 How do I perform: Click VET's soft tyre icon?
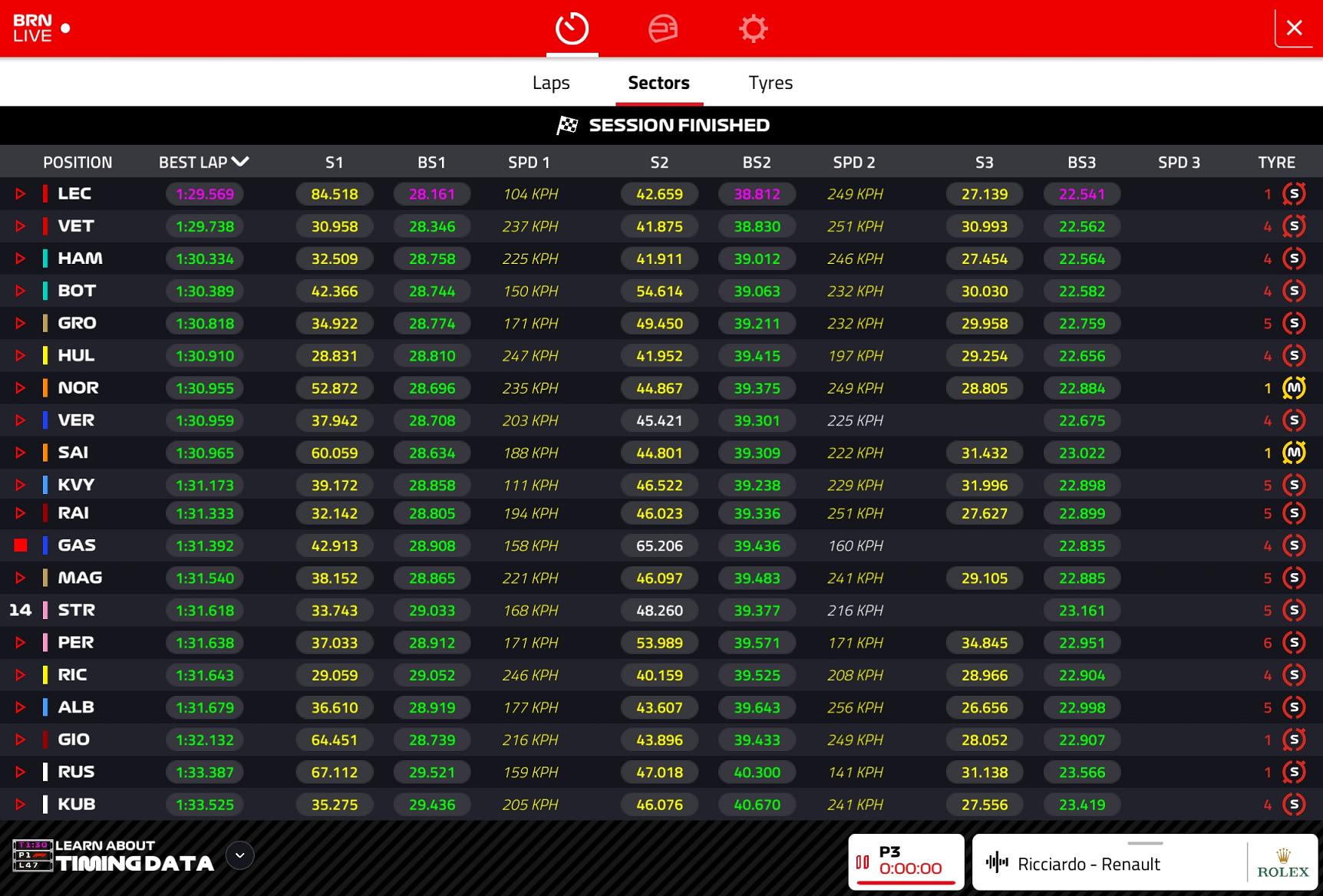[x=1294, y=226]
